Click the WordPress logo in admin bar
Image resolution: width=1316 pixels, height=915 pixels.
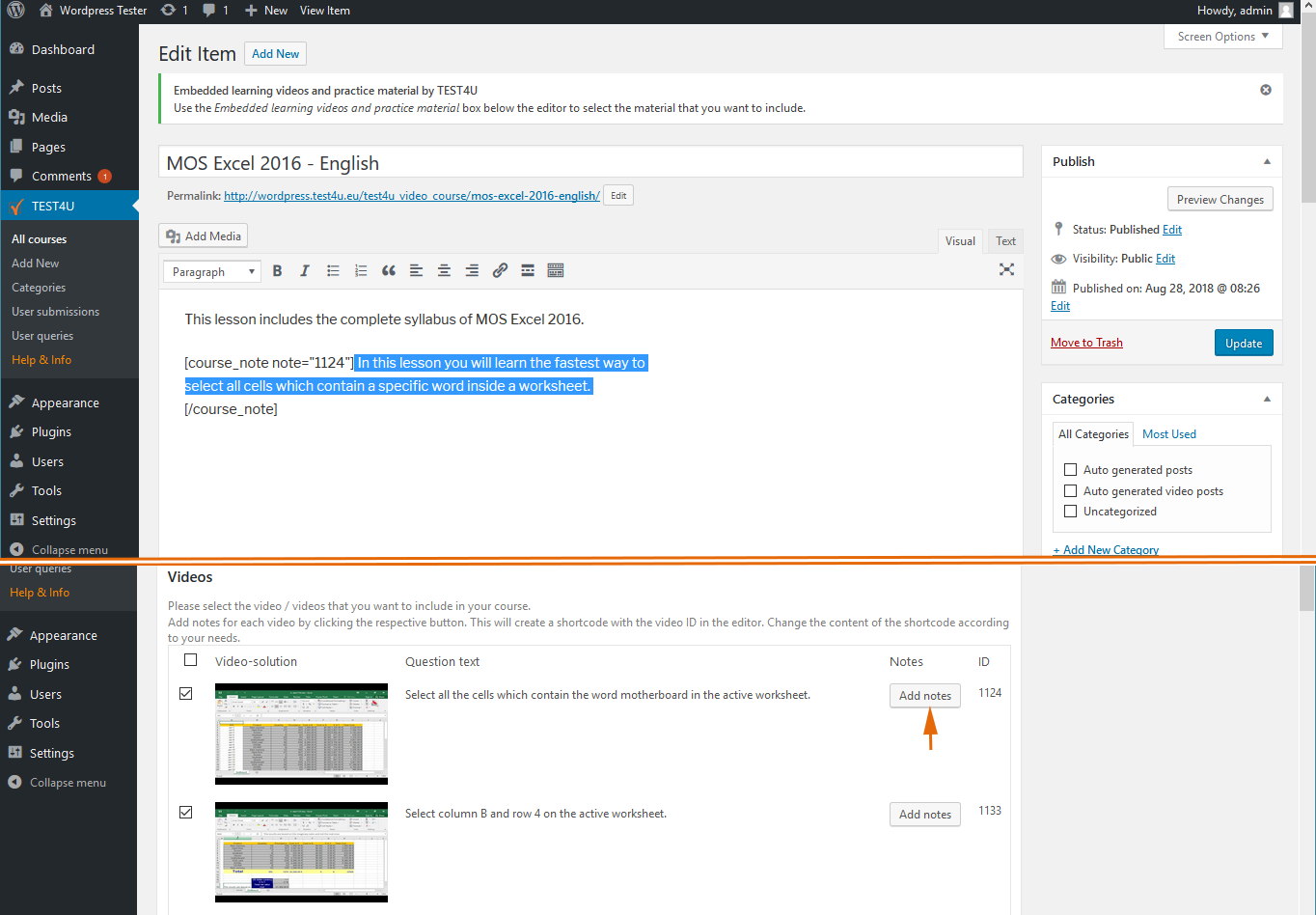click(x=16, y=11)
